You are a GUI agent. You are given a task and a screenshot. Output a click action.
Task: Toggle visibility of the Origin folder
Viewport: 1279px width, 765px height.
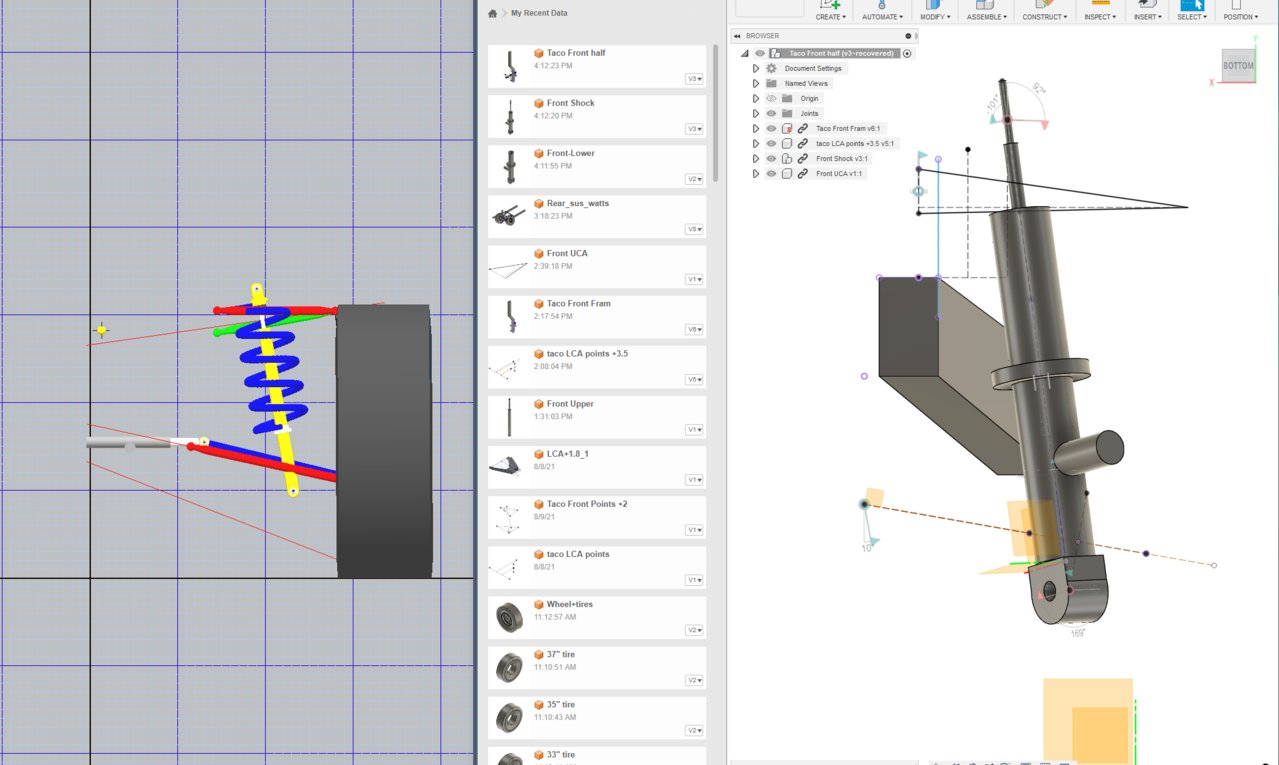coord(771,98)
